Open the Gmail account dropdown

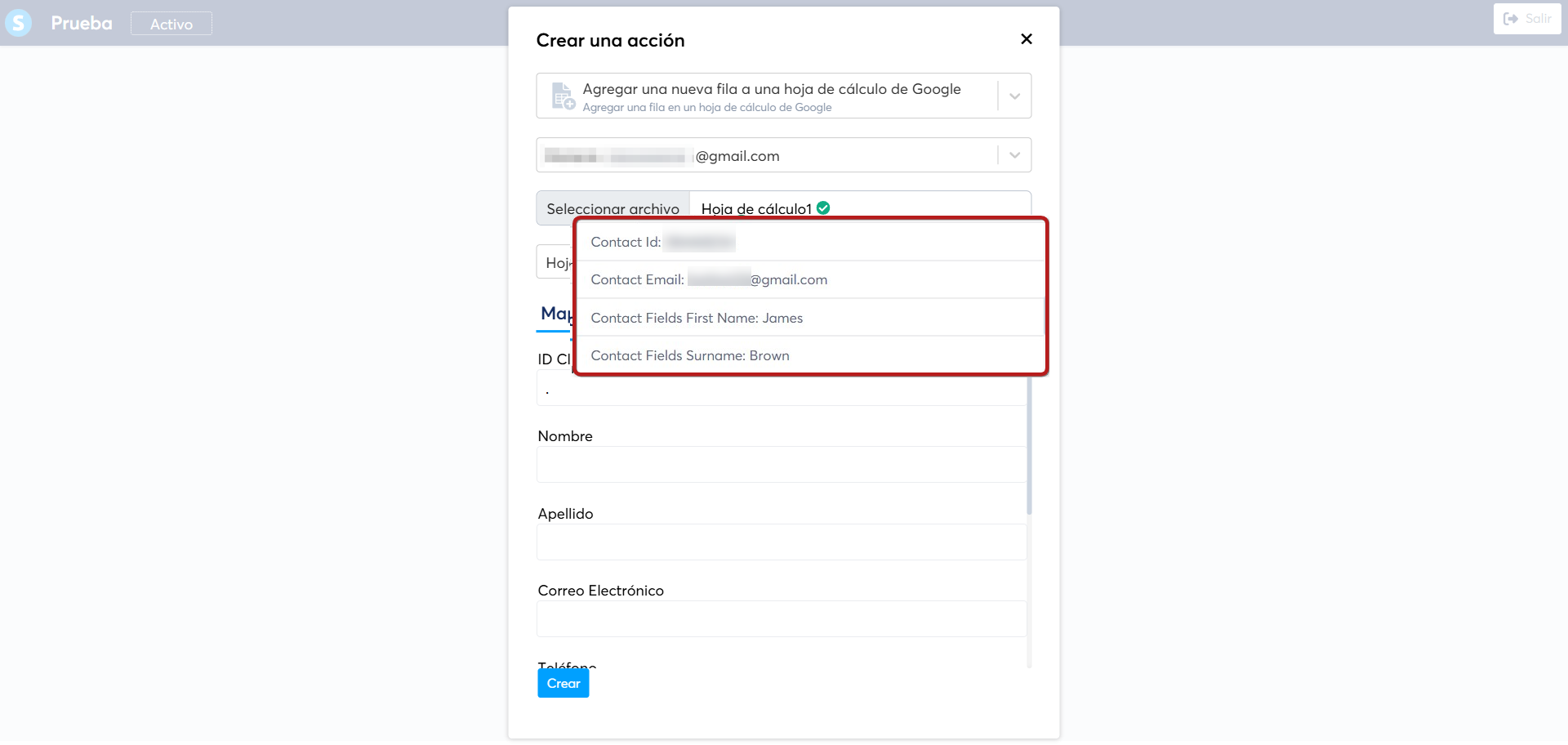pos(783,155)
